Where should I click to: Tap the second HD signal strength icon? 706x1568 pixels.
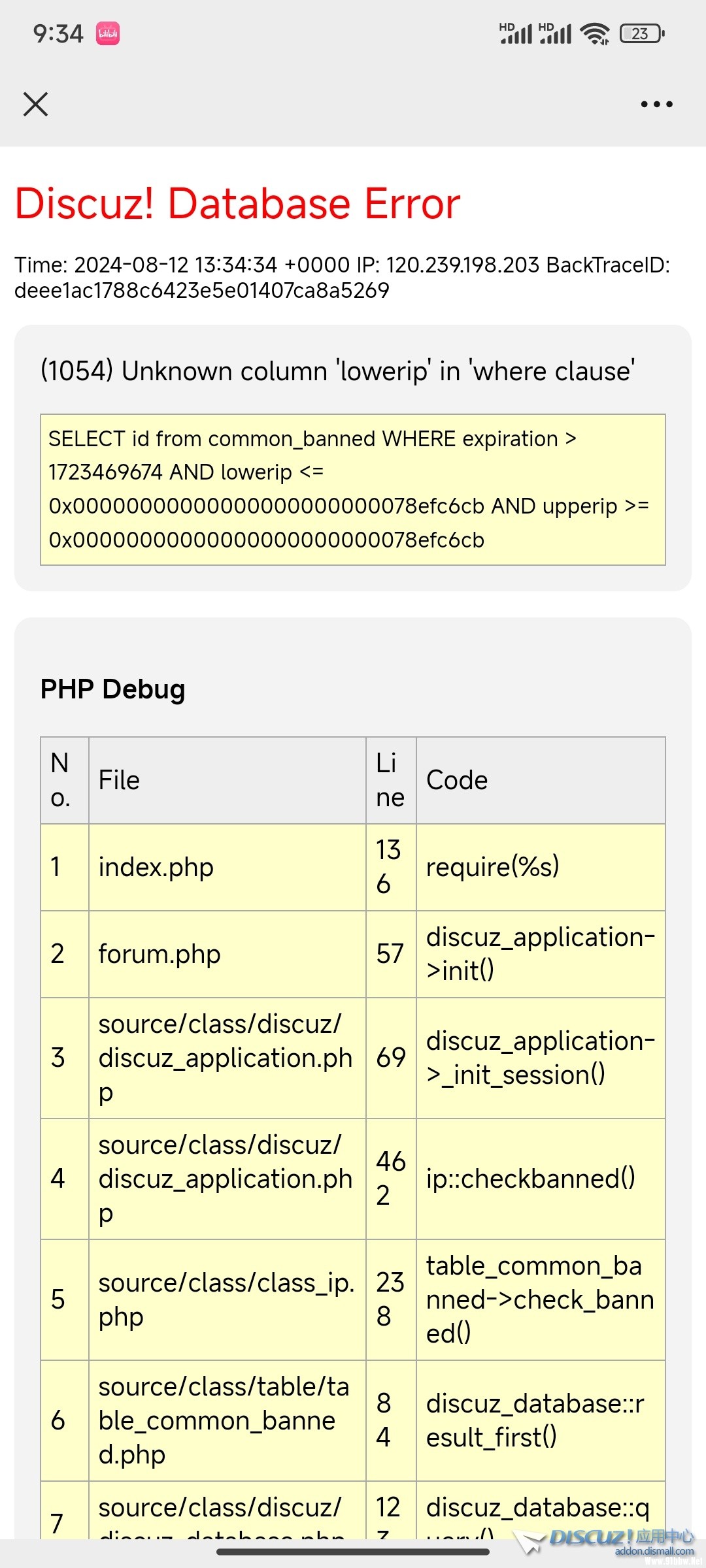tap(555, 33)
